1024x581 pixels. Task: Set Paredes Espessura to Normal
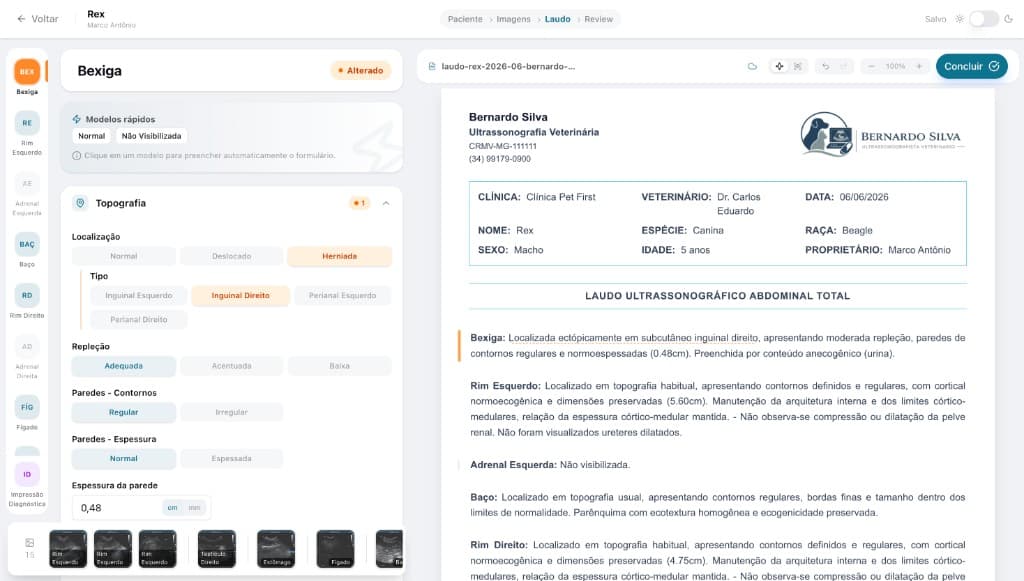[123, 458]
